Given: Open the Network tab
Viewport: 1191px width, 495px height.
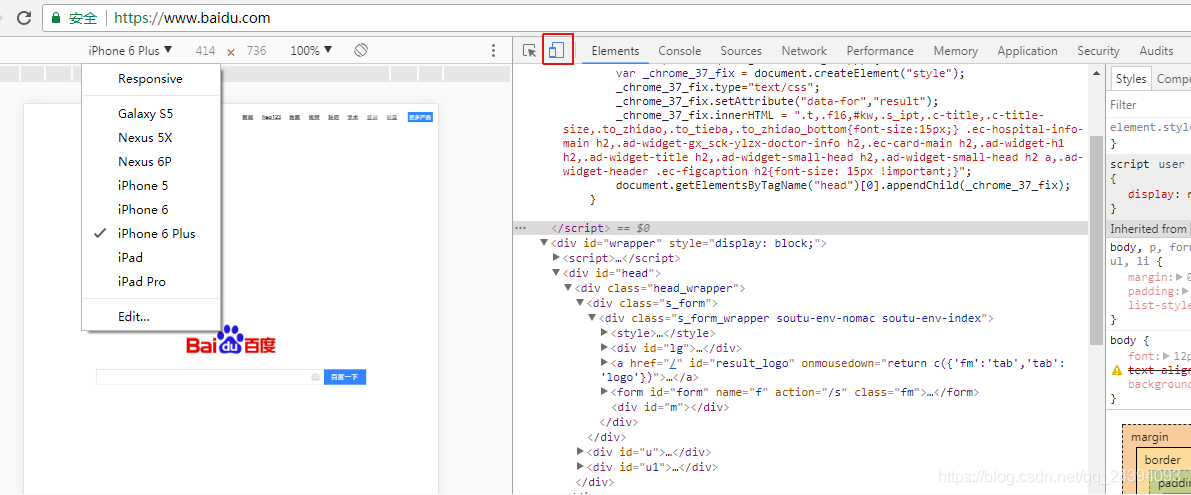Looking at the screenshot, I should click(x=804, y=51).
